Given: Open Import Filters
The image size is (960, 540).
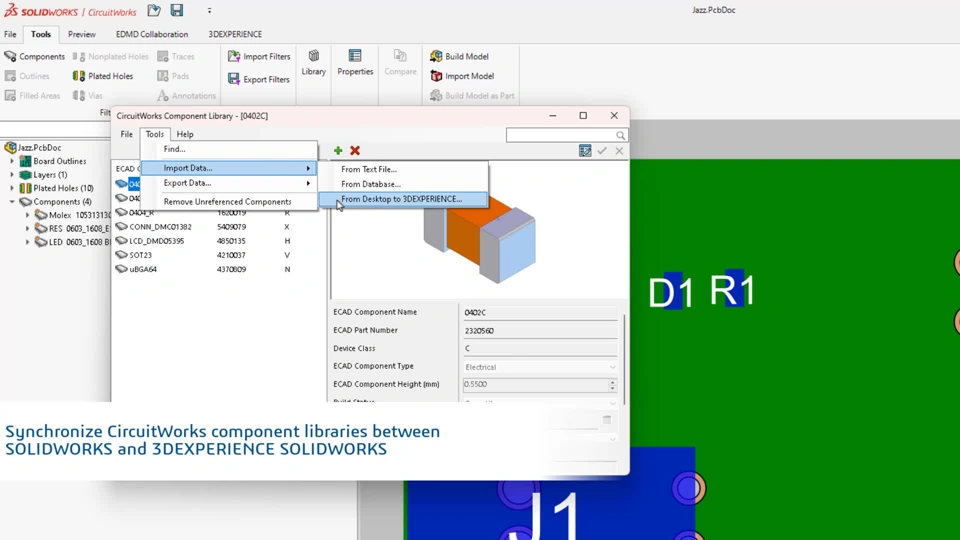Looking at the screenshot, I should coord(259,56).
